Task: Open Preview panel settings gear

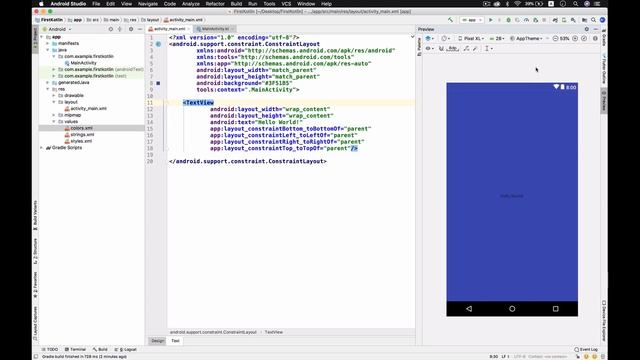Action: 587,29
